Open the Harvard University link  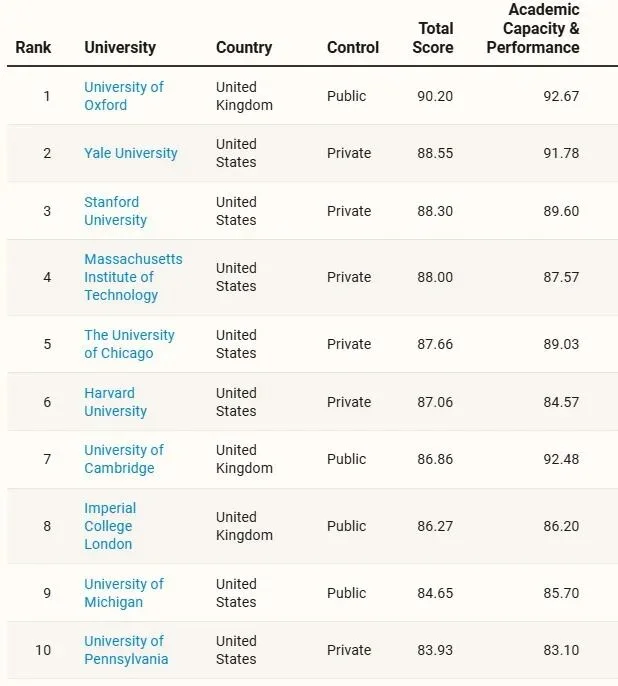point(115,402)
